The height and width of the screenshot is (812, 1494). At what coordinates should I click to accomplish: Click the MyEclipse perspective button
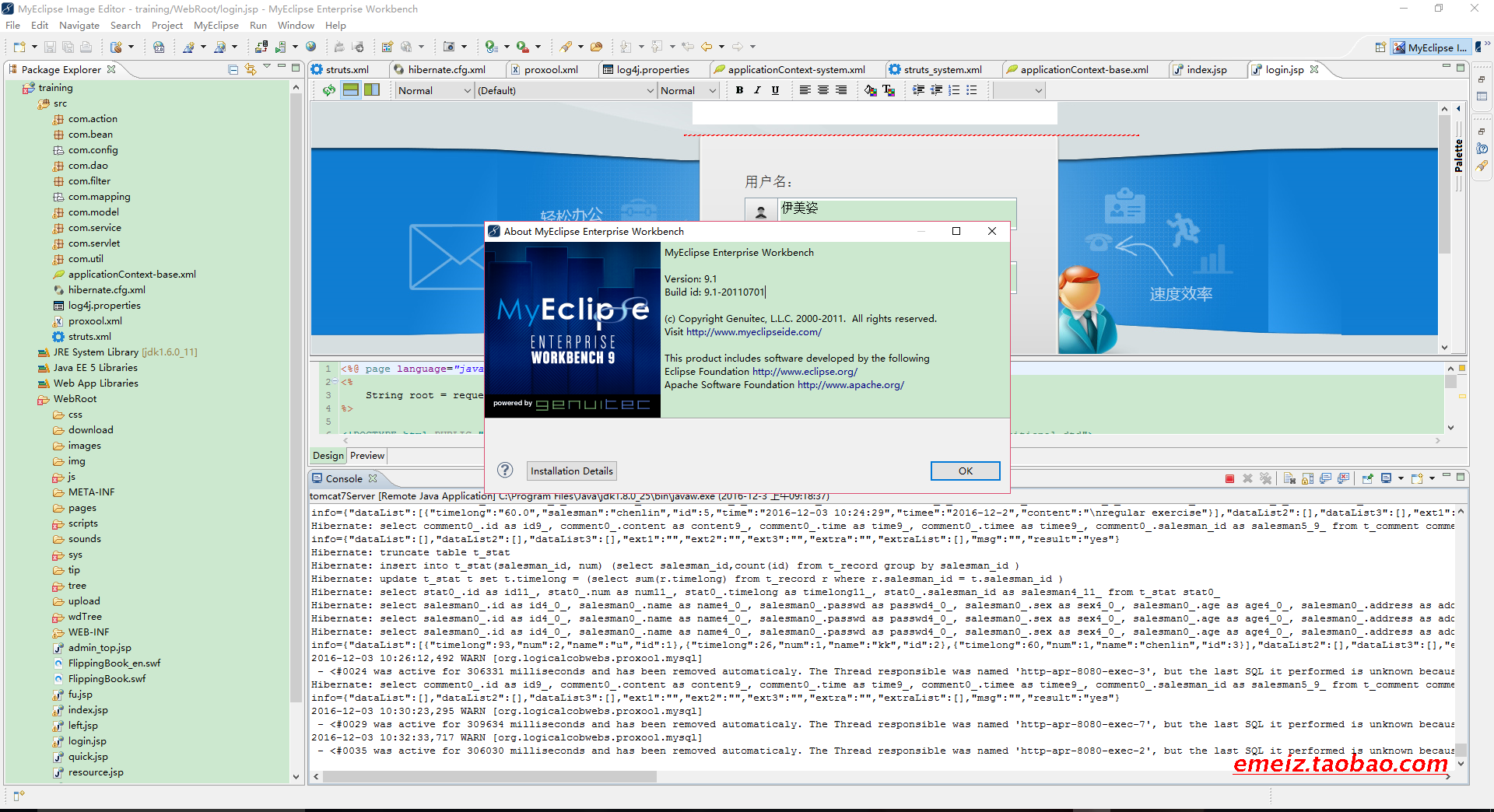point(1430,47)
